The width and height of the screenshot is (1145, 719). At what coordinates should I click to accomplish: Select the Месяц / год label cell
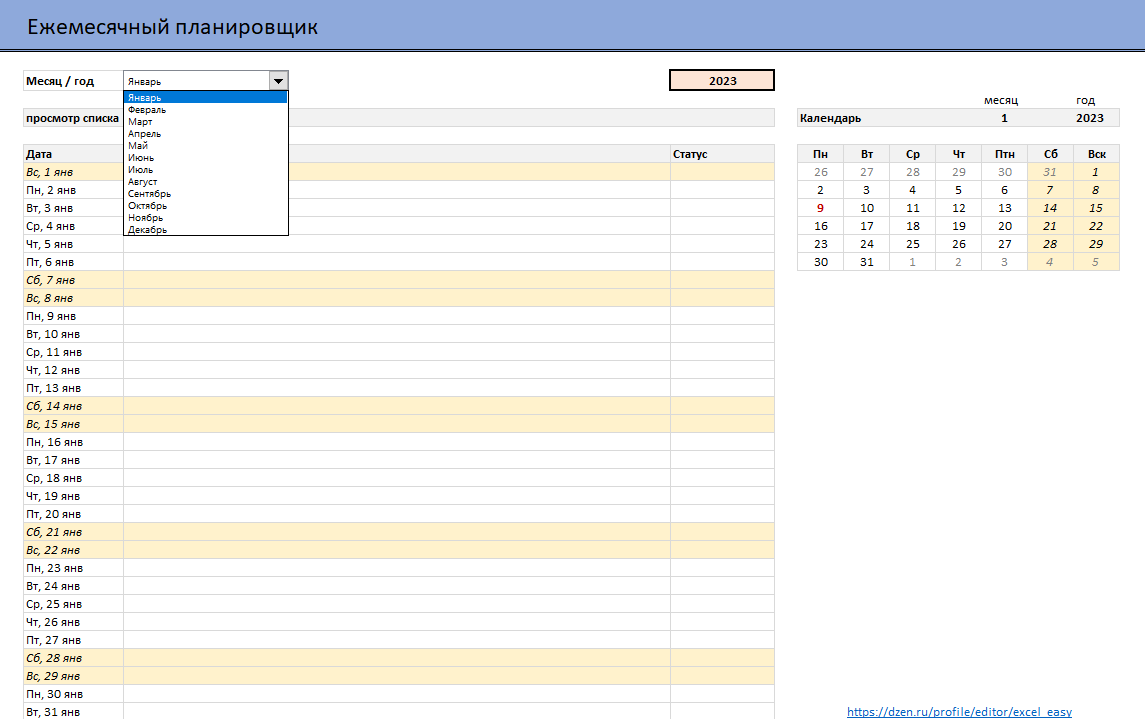click(73, 81)
